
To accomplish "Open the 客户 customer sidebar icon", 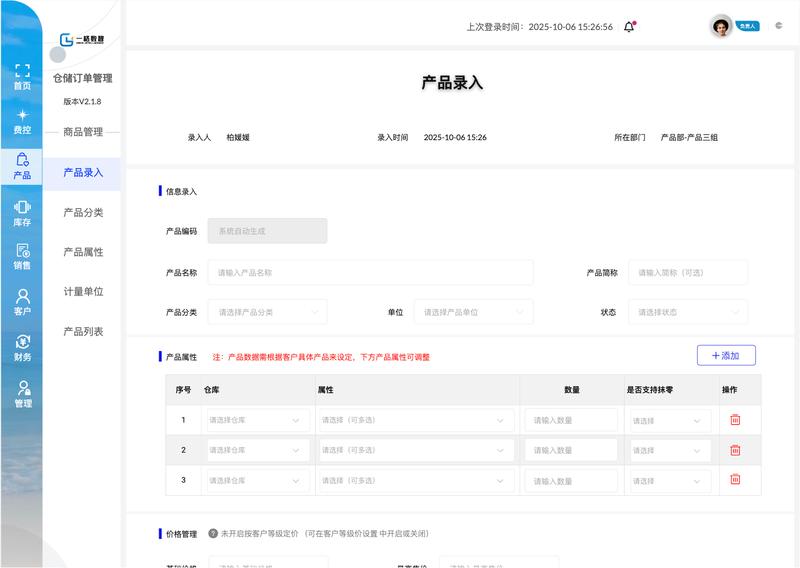I will point(22,302).
